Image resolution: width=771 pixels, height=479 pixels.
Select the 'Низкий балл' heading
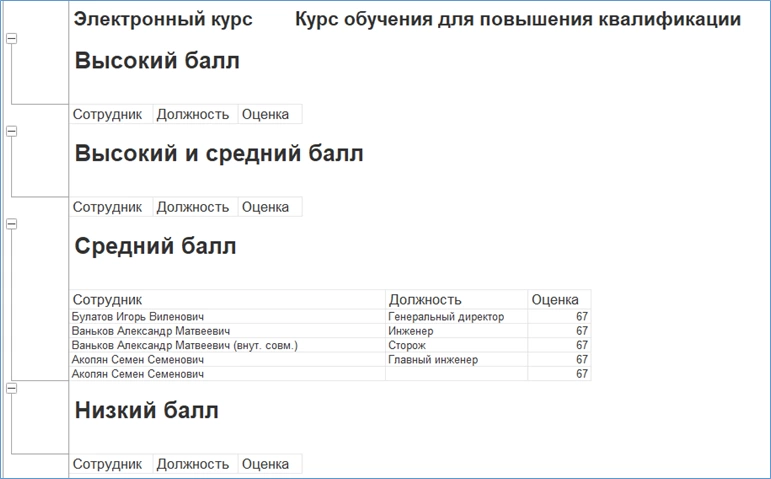point(147,410)
